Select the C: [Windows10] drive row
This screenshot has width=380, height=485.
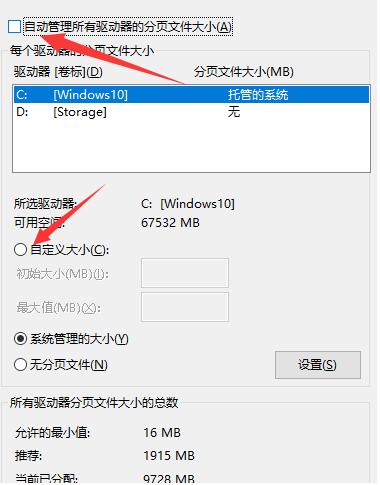coord(191,95)
